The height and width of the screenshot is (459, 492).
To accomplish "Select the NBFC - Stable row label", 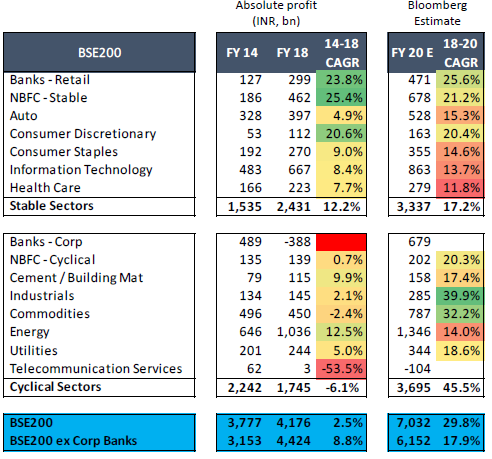I will [x=49, y=98].
